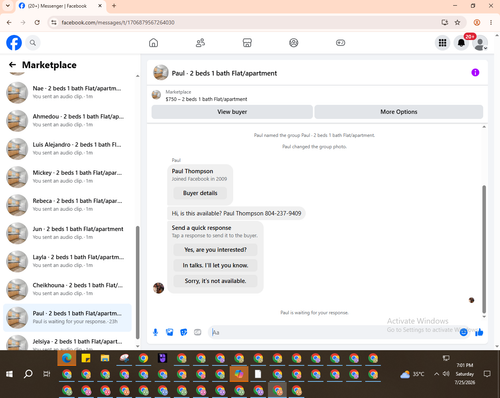Click the chat header group photo

[x=161, y=73]
